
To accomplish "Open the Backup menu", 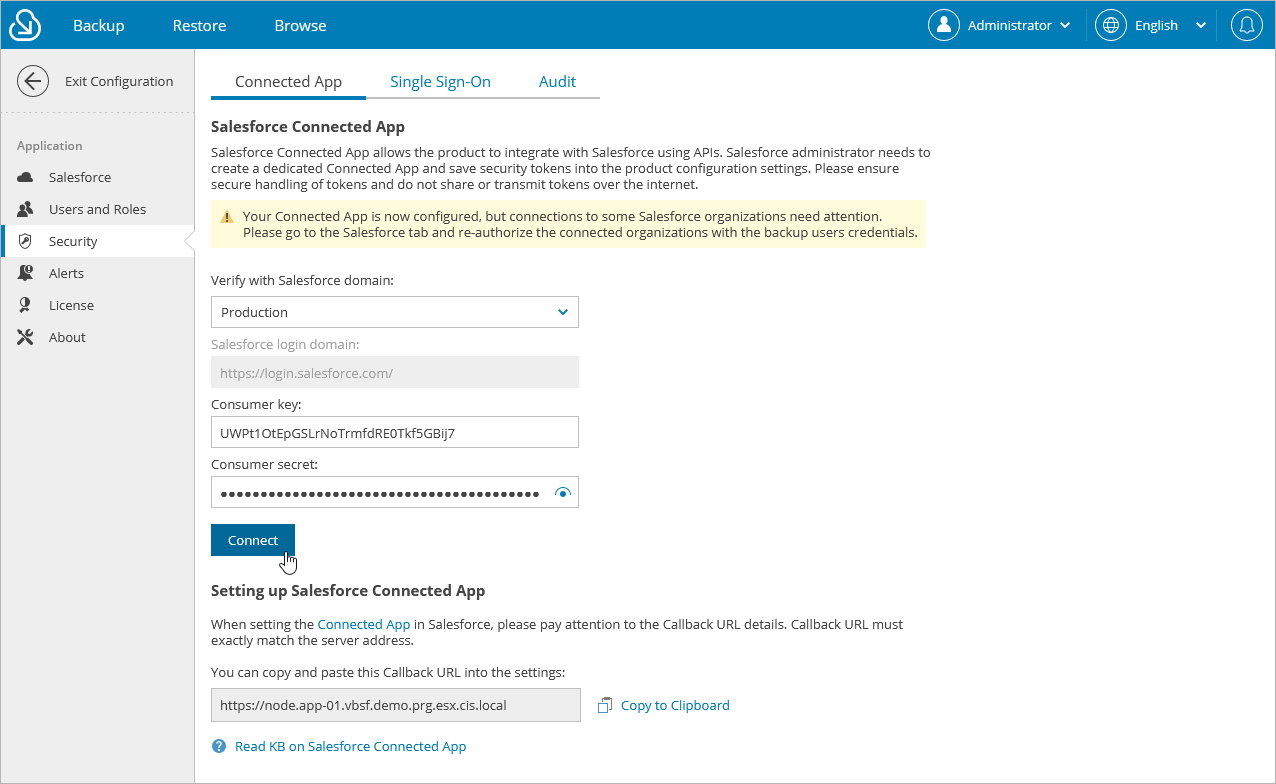I will [x=98, y=25].
